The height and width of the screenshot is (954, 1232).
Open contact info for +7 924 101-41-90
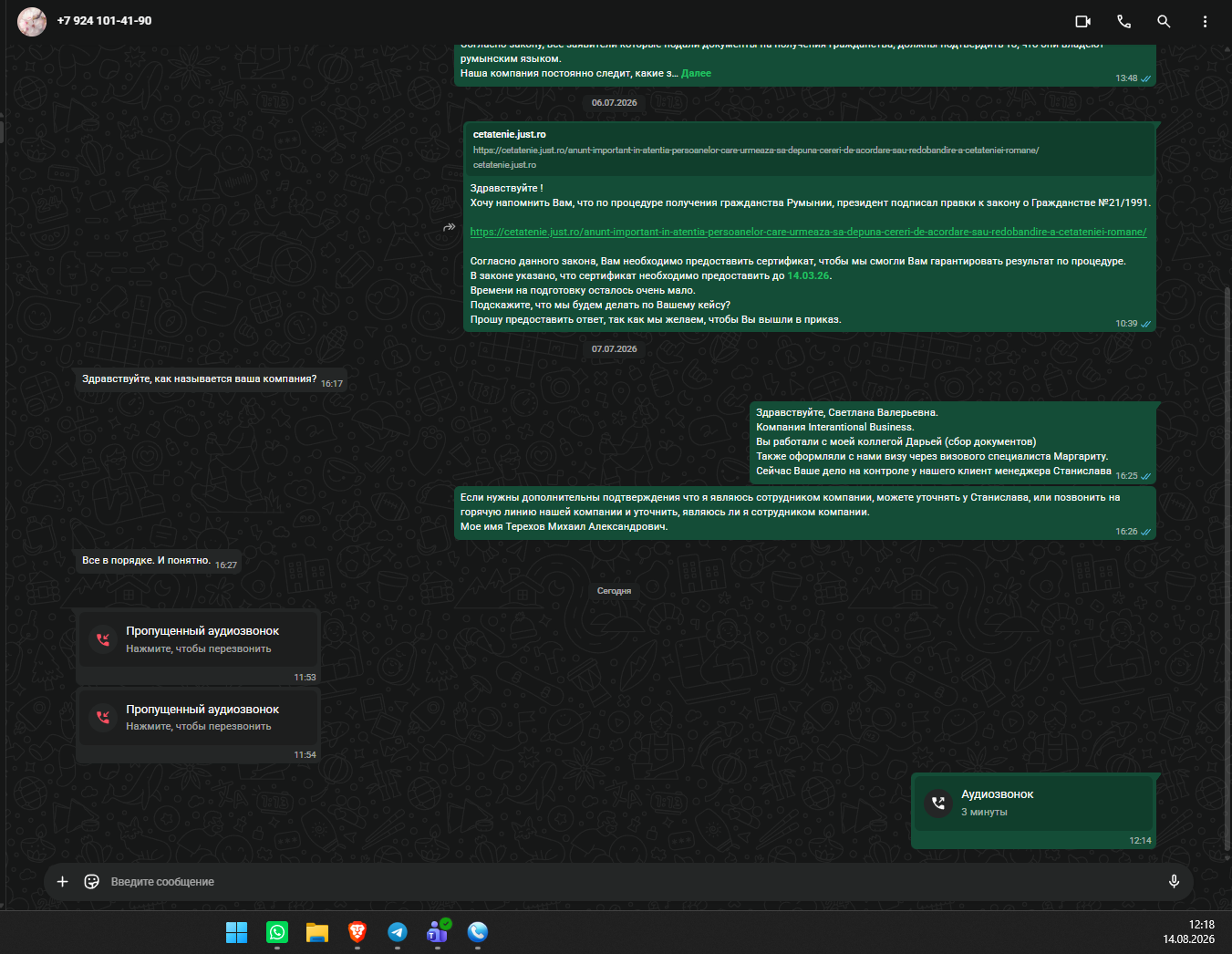pyautogui.click(x=104, y=21)
